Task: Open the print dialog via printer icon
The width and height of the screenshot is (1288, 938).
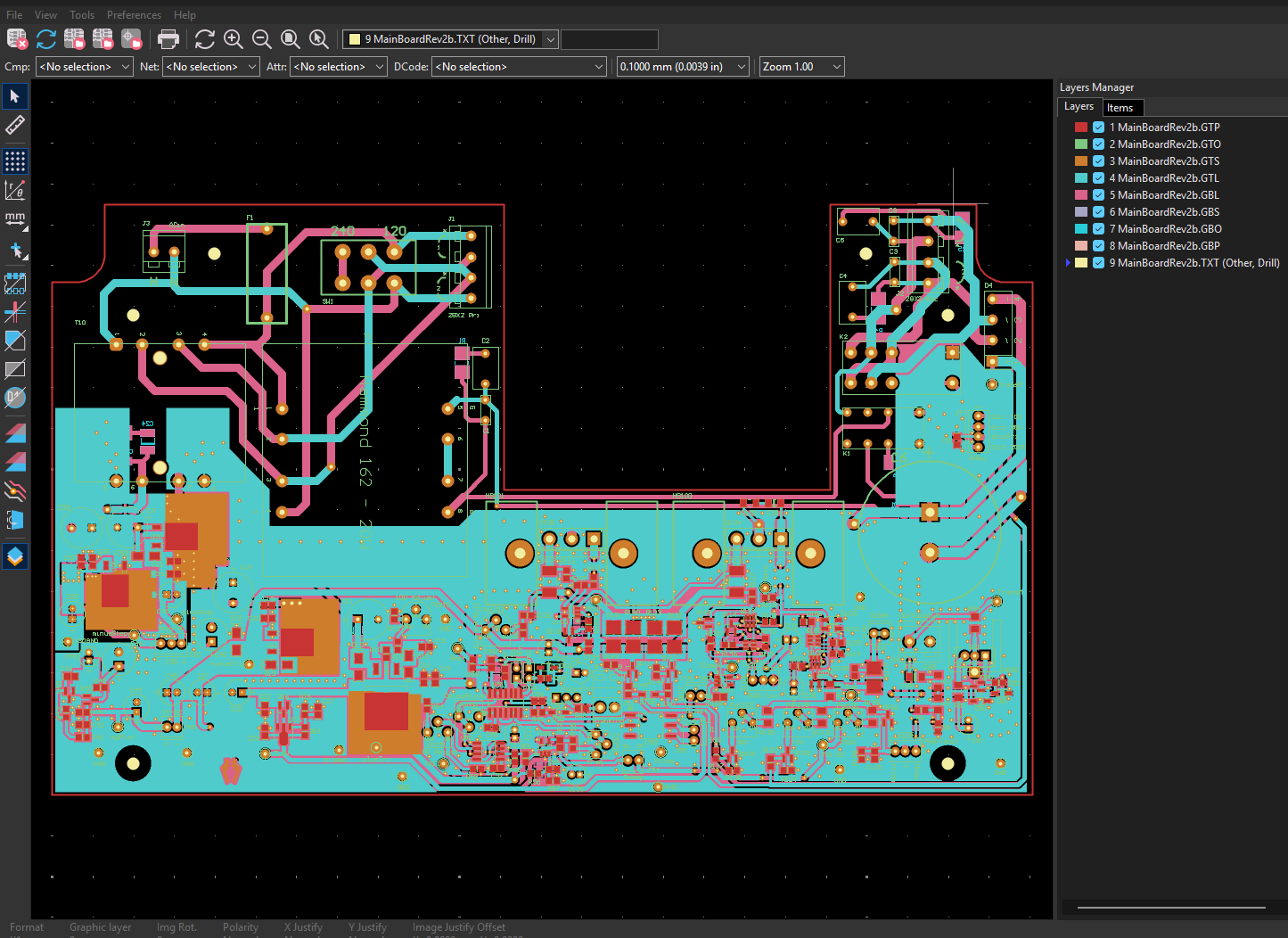Action: click(x=168, y=39)
